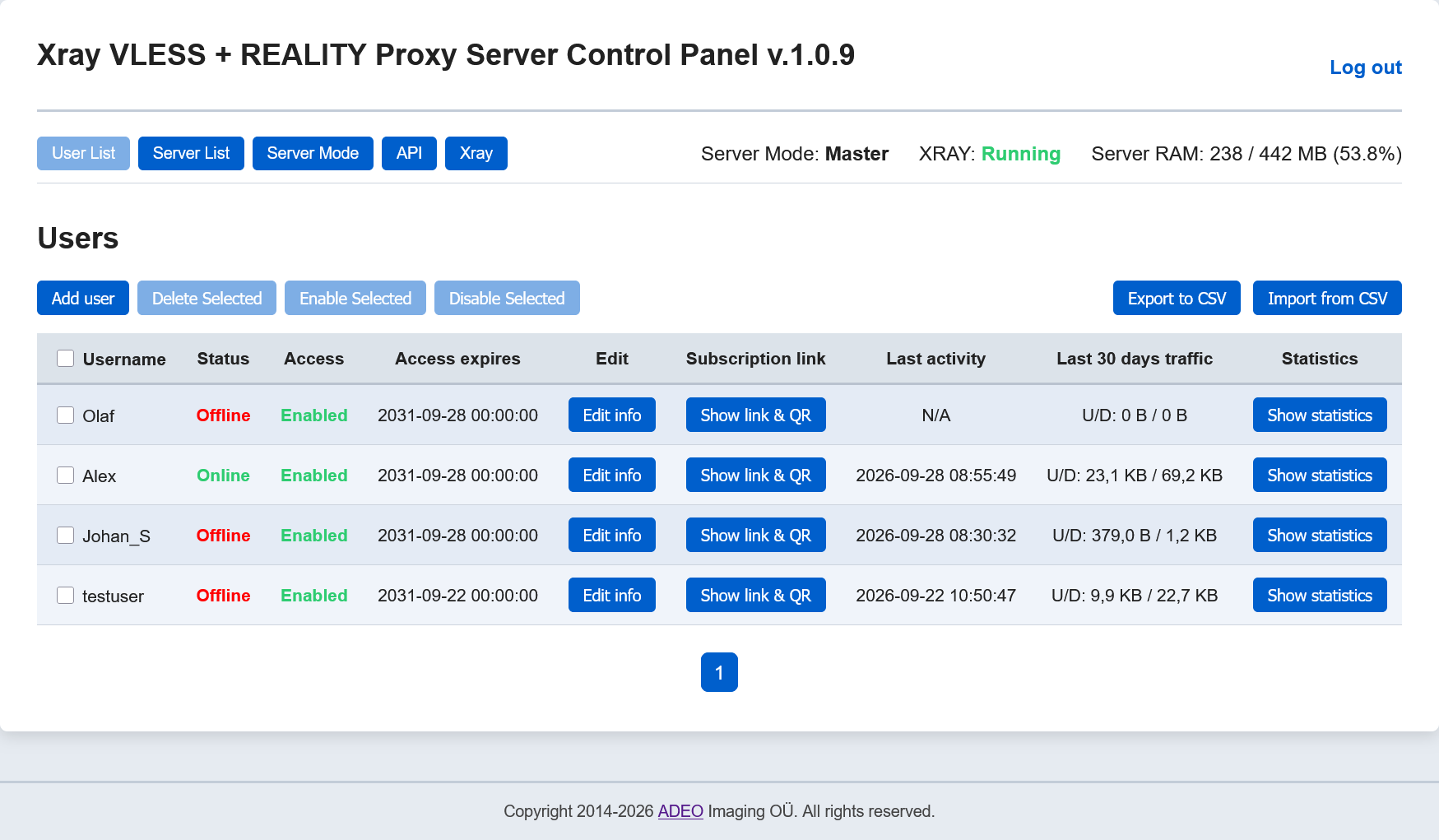Image resolution: width=1439 pixels, height=840 pixels.
Task: Show link & QR for Alex
Action: click(x=756, y=475)
